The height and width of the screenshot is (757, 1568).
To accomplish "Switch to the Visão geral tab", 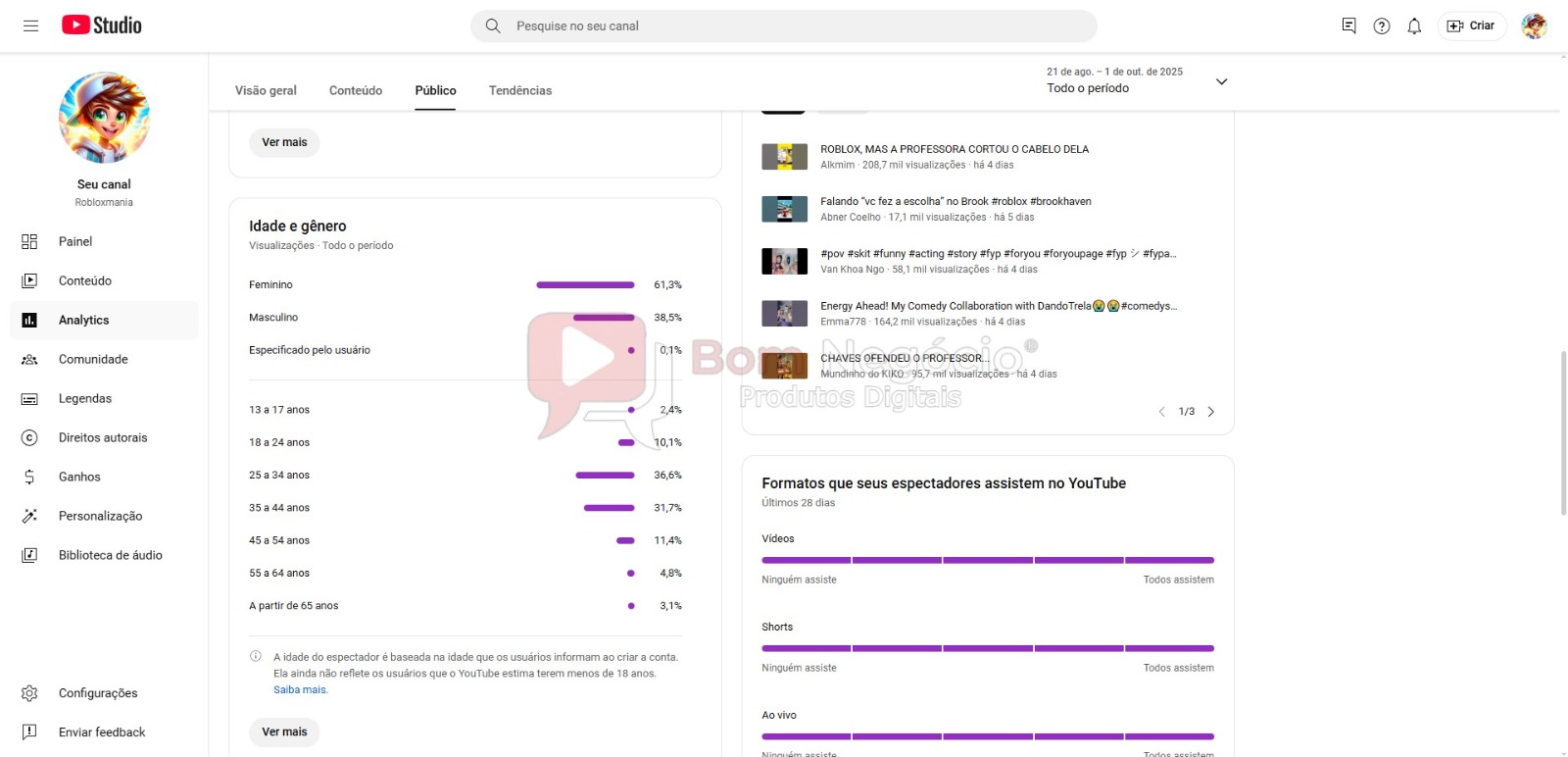I will coord(266,90).
